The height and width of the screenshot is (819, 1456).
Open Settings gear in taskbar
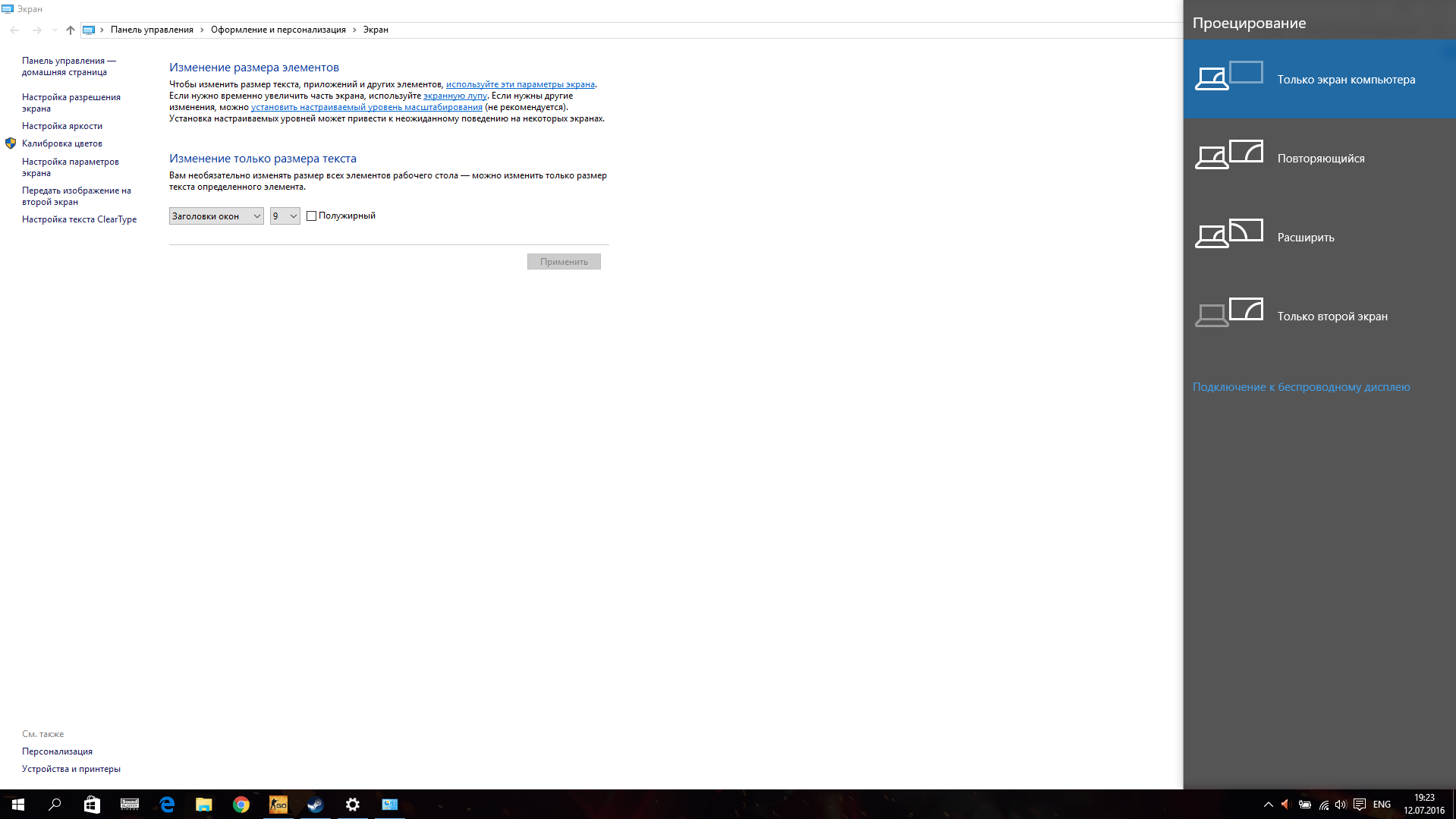pos(353,805)
